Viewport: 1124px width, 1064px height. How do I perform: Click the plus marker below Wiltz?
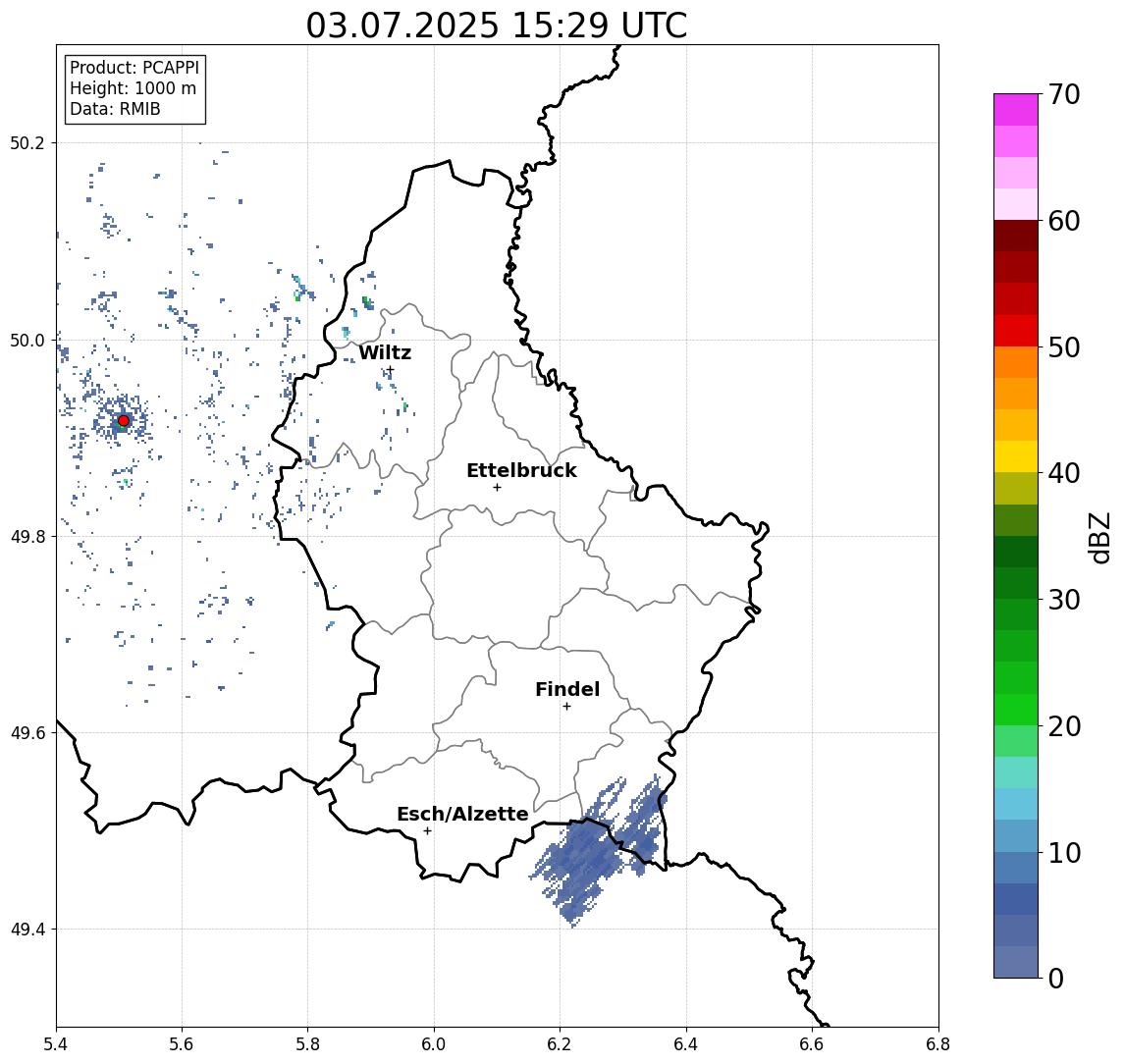[x=390, y=370]
